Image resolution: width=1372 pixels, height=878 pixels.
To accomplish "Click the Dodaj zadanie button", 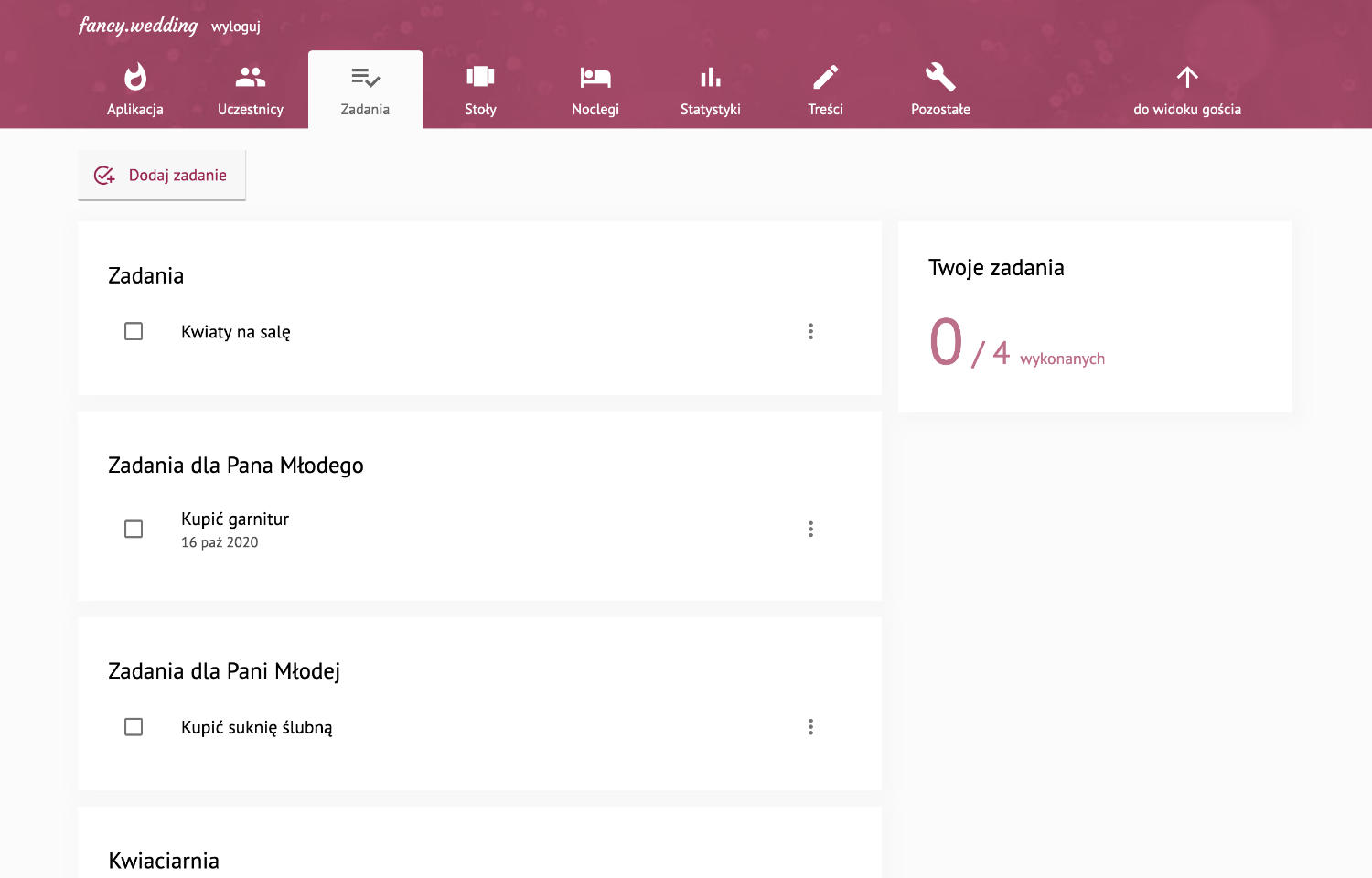I will pos(162,175).
